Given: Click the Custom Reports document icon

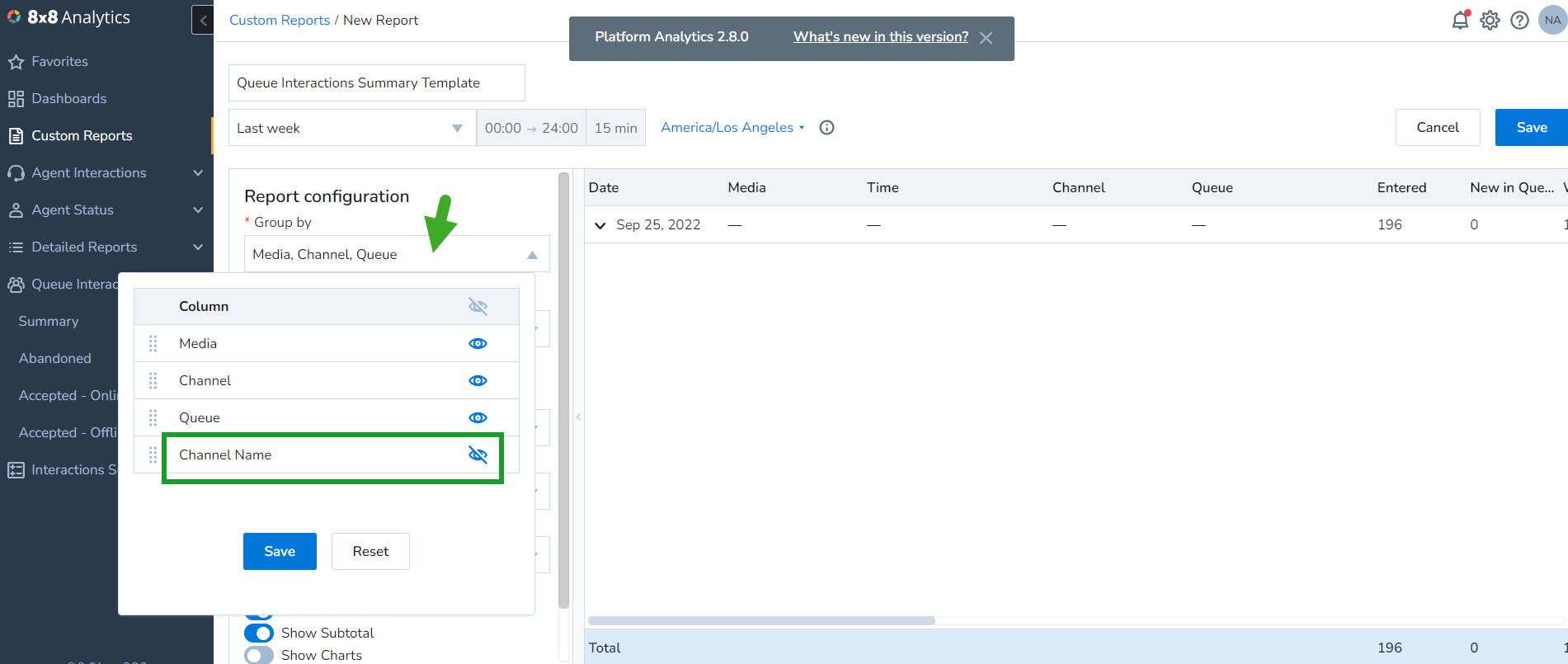Looking at the screenshot, I should coord(16,136).
